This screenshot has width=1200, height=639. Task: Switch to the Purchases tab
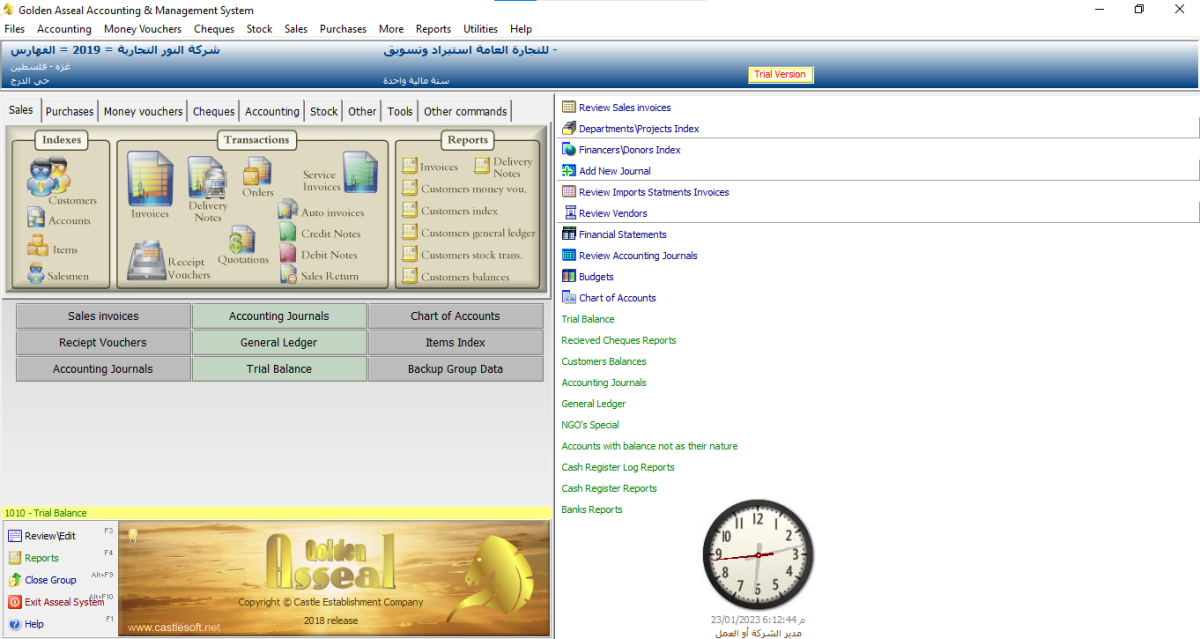pyautogui.click(x=70, y=112)
